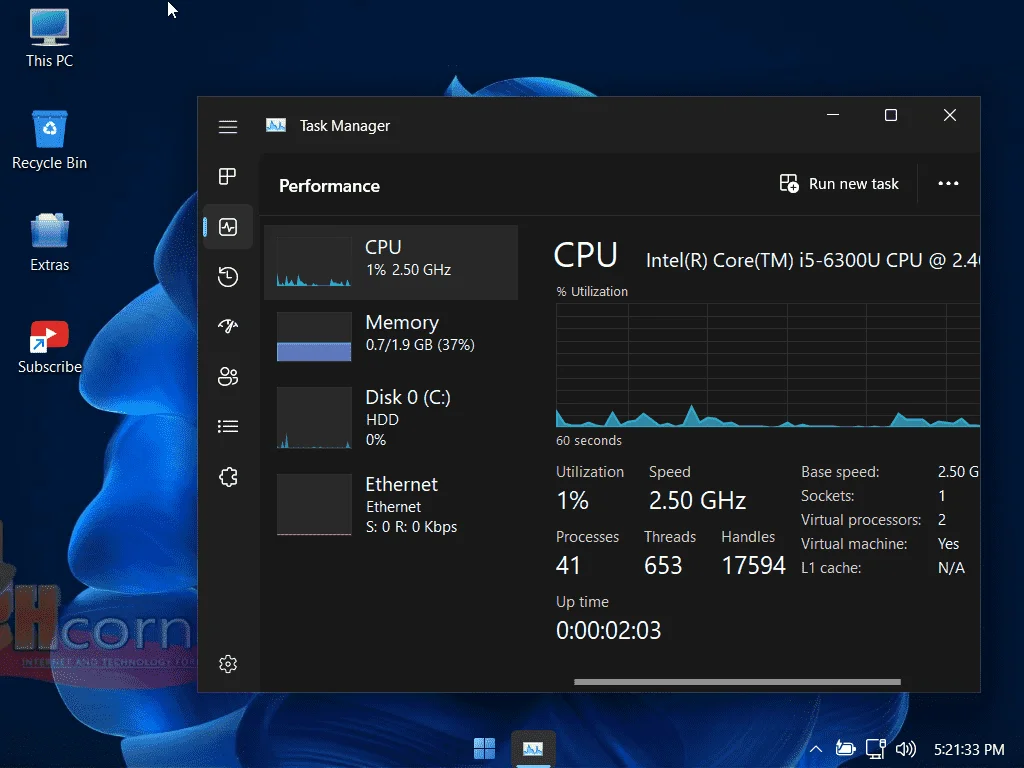This screenshot has height=768, width=1024.
Task: Click the Disk 0 mini graph thumbnail
Action: (314, 418)
